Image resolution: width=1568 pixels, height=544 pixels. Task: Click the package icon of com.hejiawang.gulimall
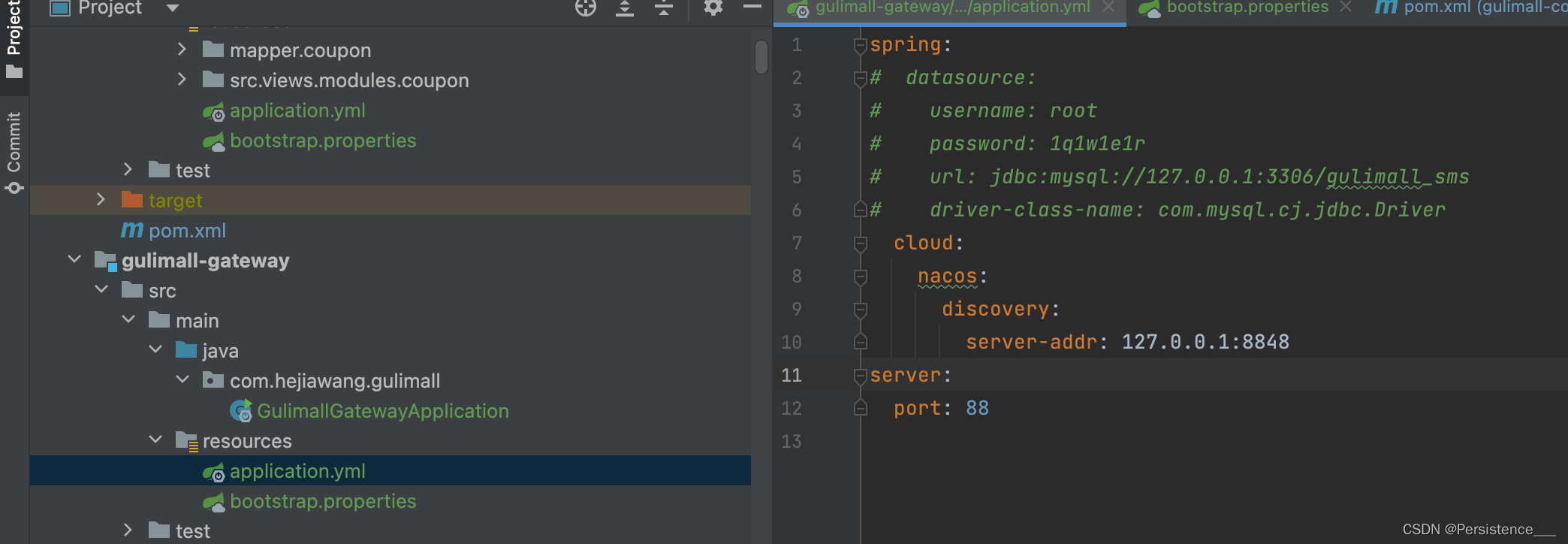point(213,380)
